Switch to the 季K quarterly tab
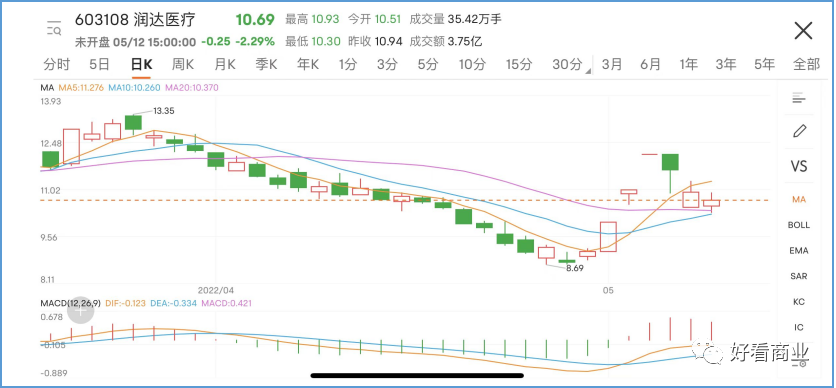 click(266, 65)
